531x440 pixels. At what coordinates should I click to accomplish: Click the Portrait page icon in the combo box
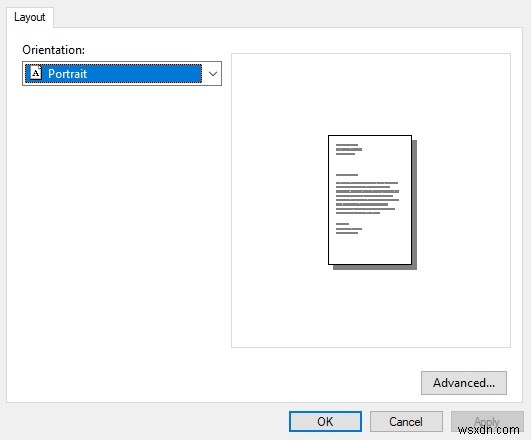(36, 73)
